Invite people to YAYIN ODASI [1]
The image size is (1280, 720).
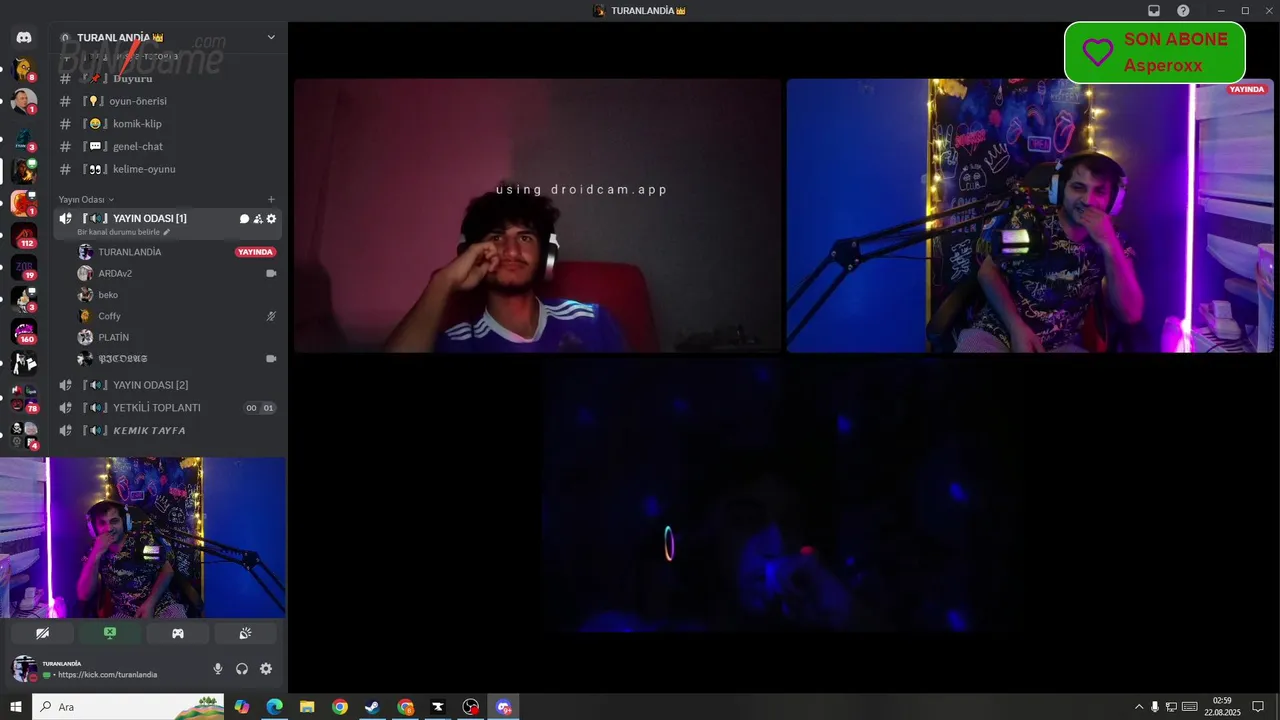point(258,218)
